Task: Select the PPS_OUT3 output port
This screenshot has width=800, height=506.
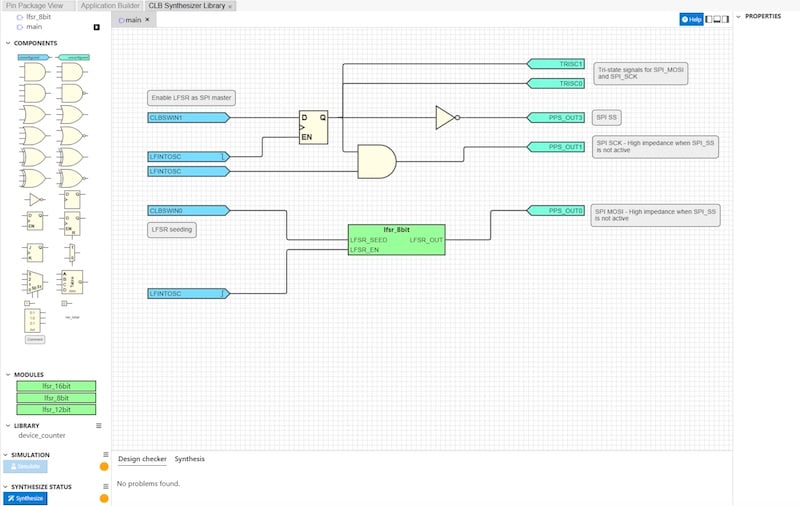Action: coord(556,117)
